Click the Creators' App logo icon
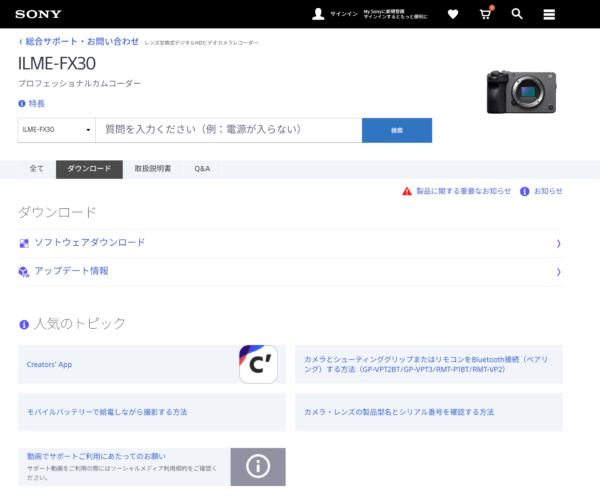 (258, 364)
